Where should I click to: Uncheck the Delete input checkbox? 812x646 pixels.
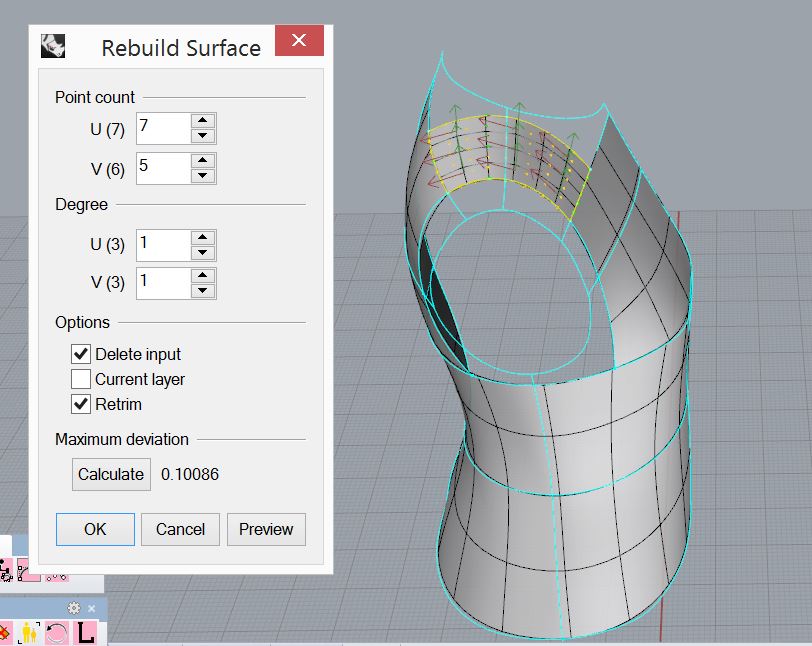coord(81,354)
